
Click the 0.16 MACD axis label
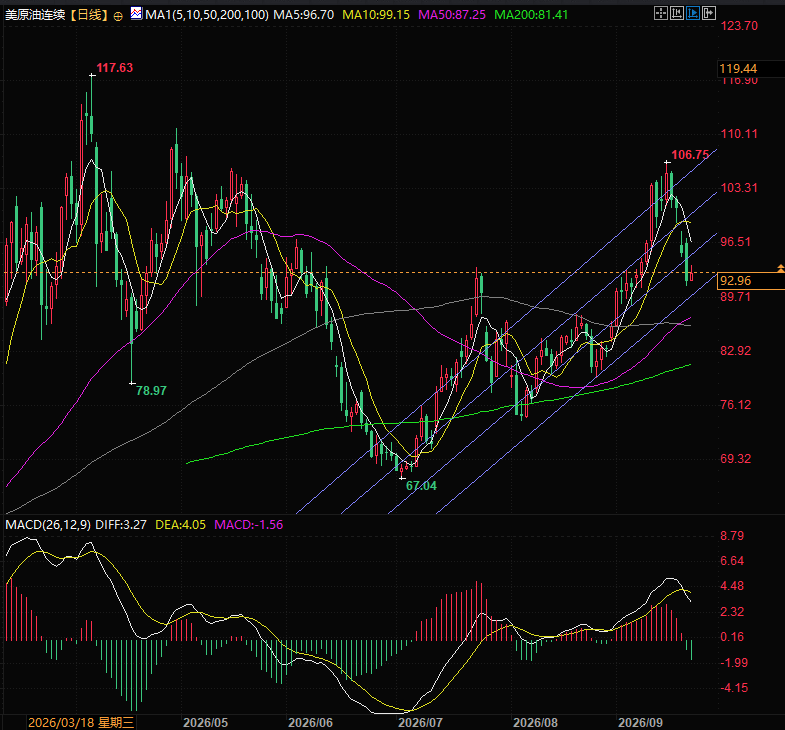pos(732,637)
